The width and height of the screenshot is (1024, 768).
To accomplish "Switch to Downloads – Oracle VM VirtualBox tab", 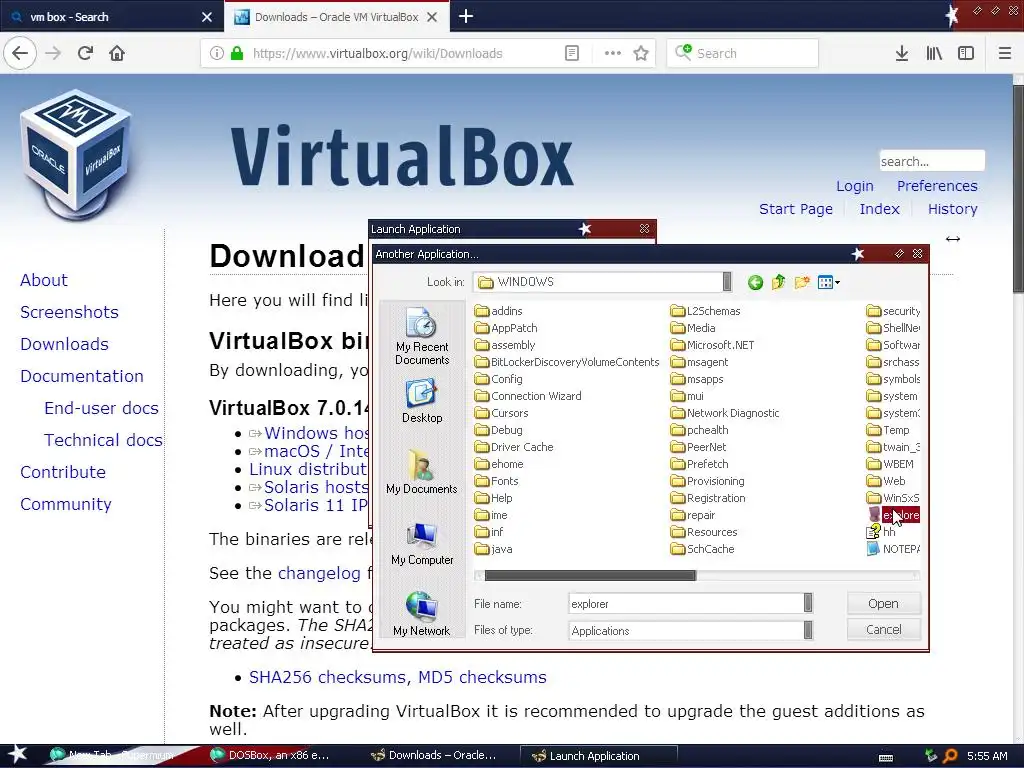I will (336, 17).
